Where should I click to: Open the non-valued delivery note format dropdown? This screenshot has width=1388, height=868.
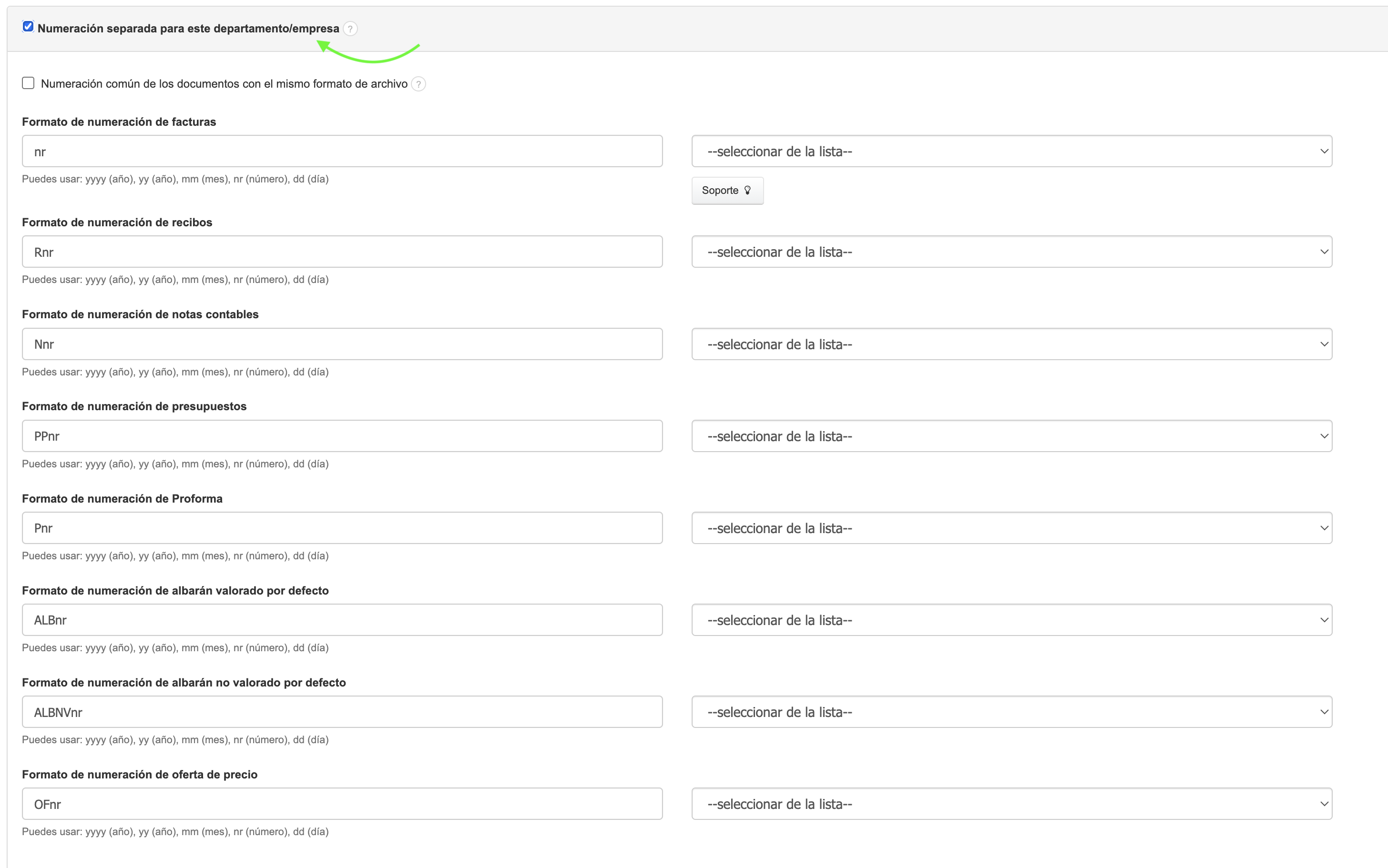pos(1011,712)
